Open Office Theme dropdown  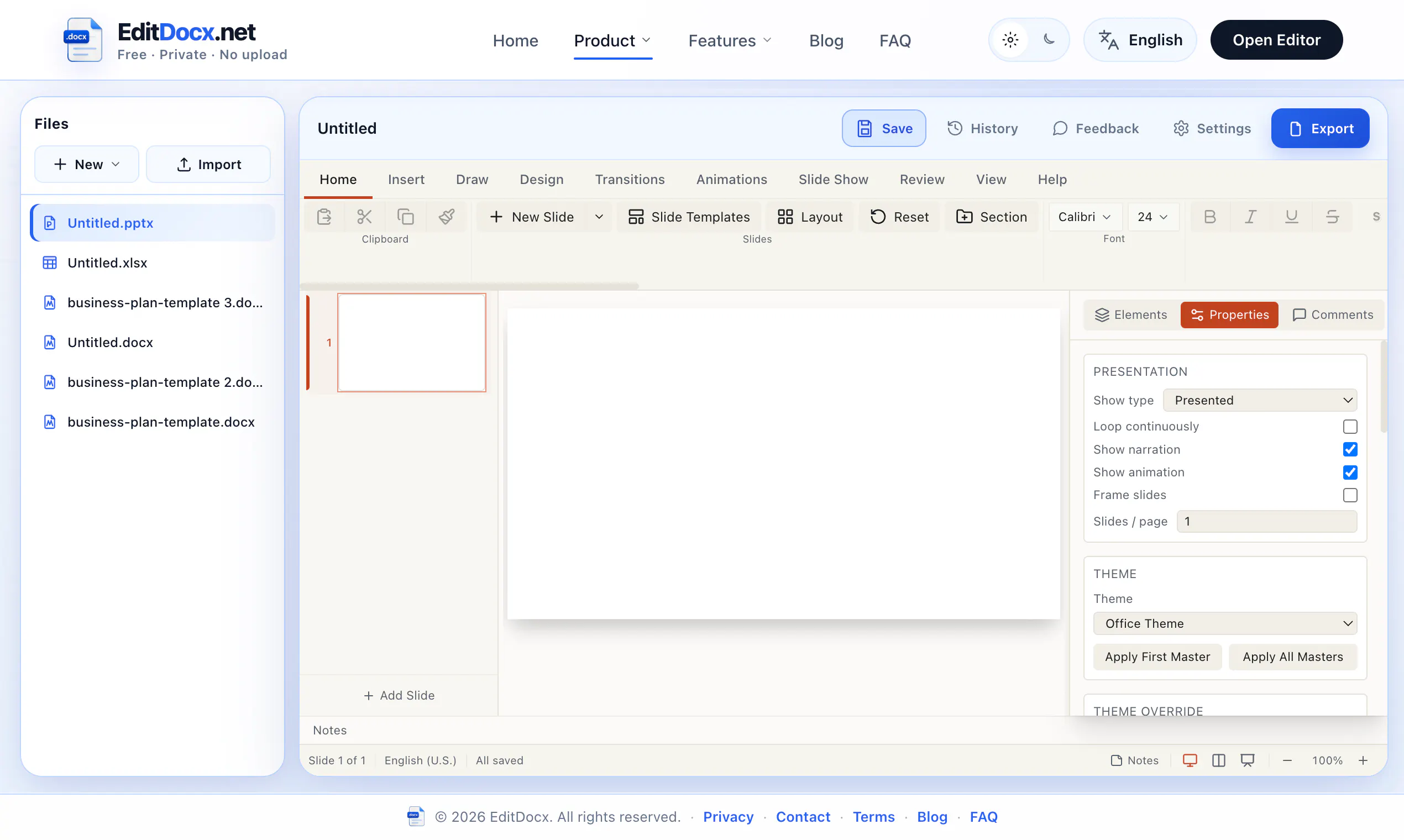(x=1224, y=623)
